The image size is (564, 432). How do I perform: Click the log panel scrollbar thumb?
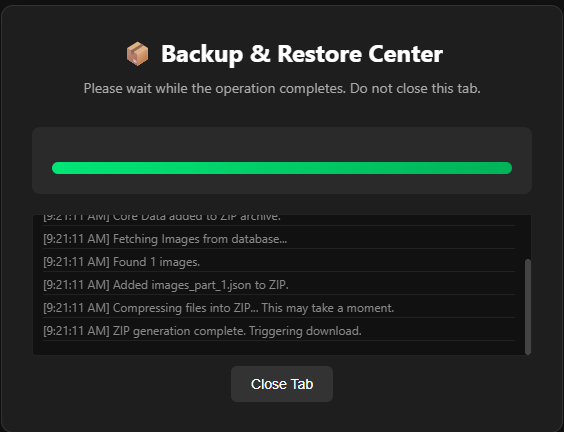(528, 307)
